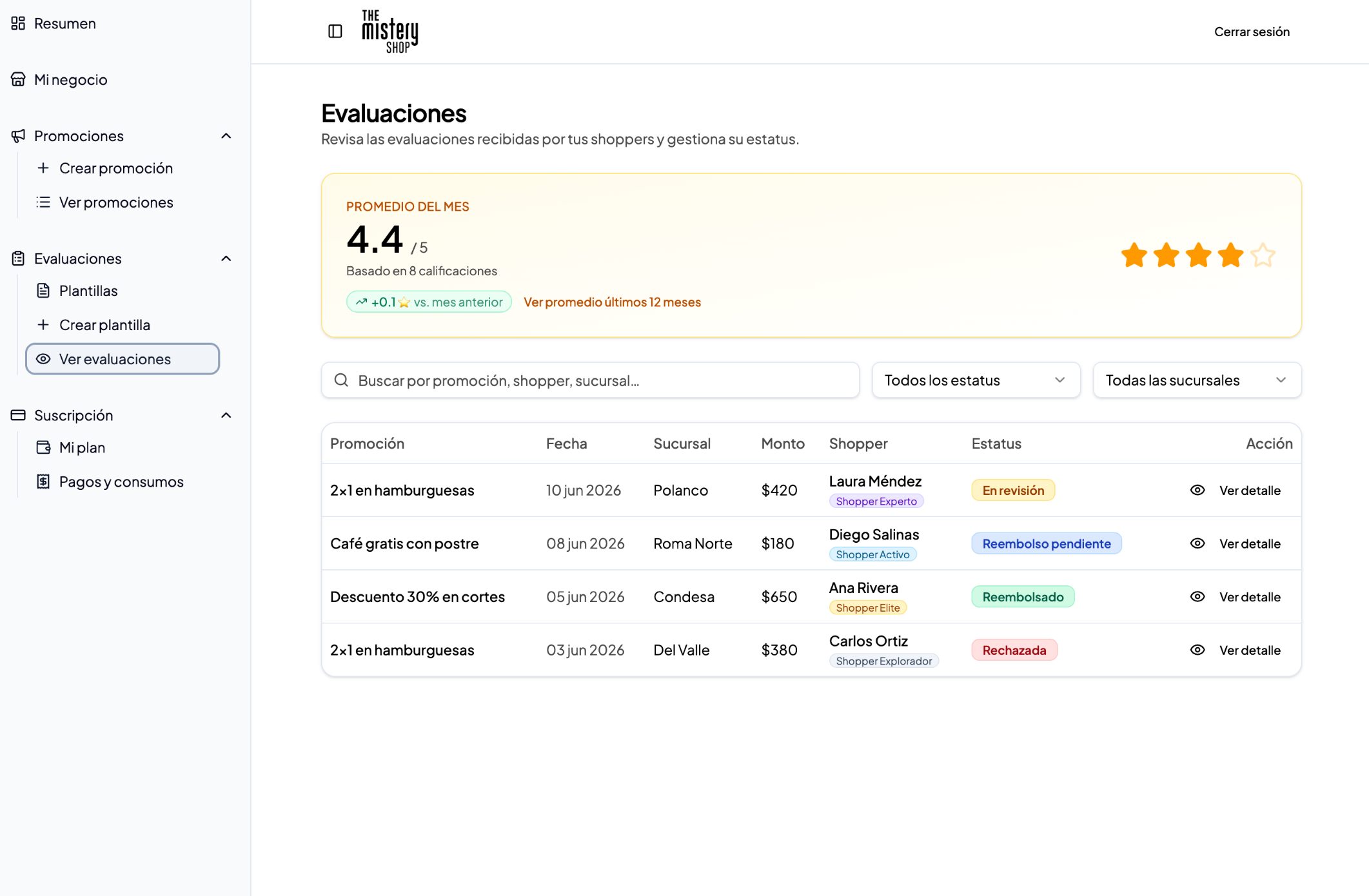Viewport: 1369px width, 896px height.
Task: Click the Plantillas document icon
Action: click(43, 290)
